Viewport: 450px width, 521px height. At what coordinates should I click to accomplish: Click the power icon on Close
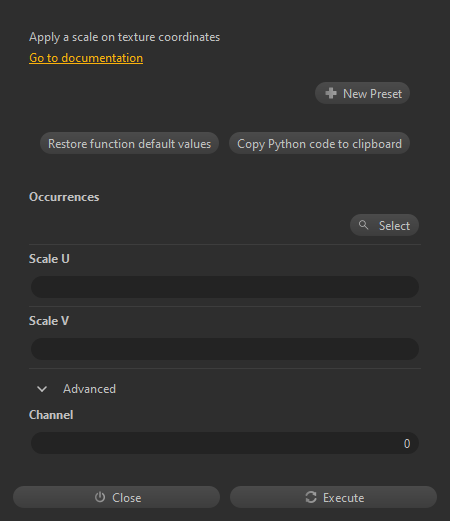(100, 497)
